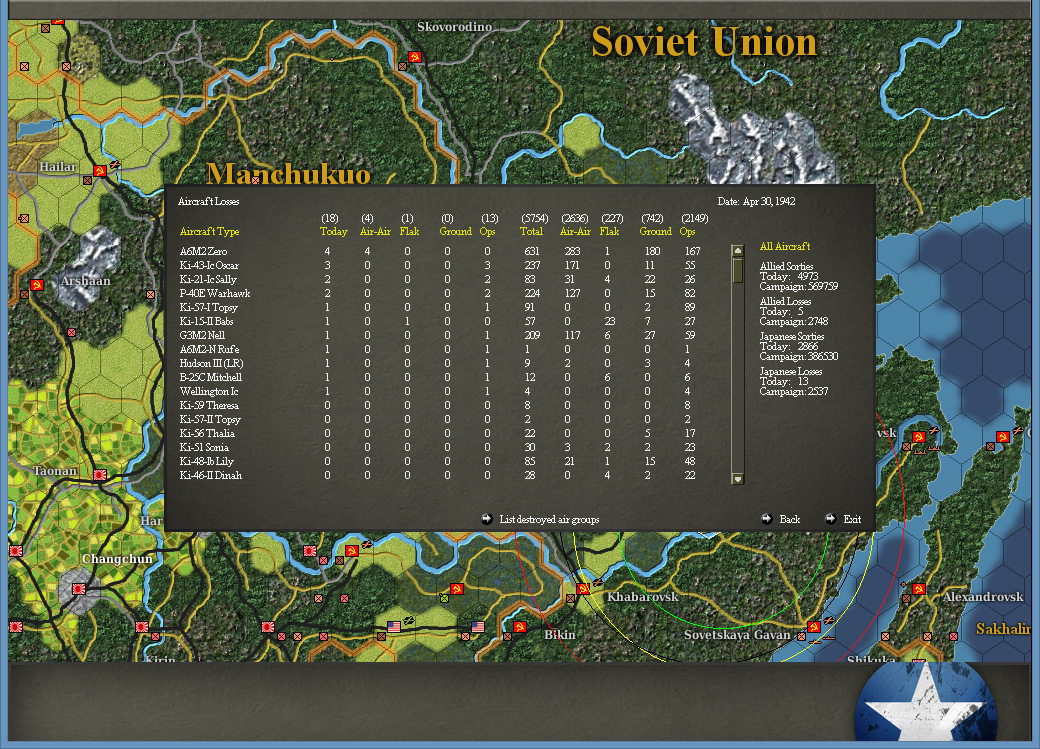
Task: Select the Ki-51 Sonia row
Action: (x=440, y=447)
